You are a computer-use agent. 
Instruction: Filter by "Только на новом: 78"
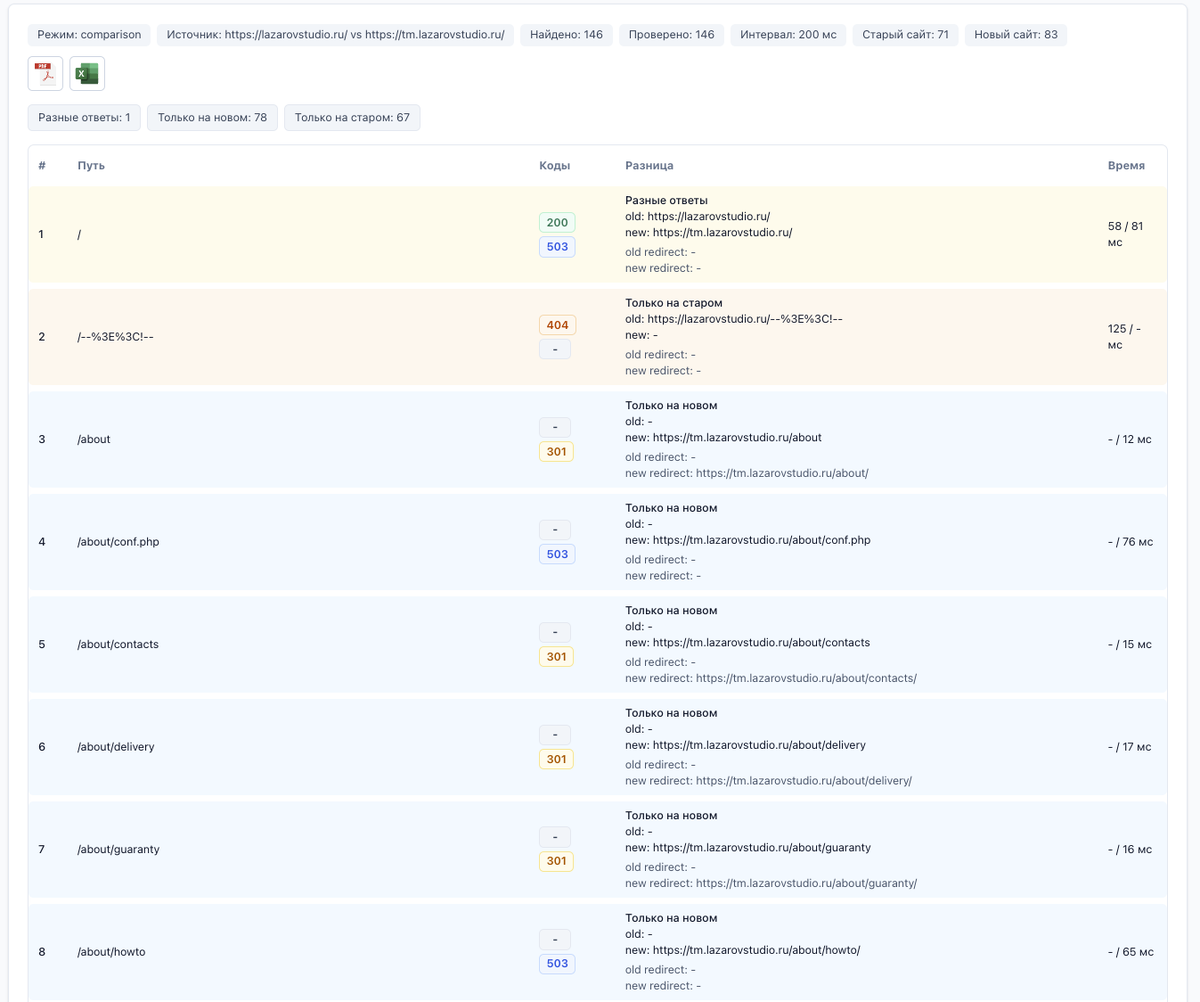212,118
